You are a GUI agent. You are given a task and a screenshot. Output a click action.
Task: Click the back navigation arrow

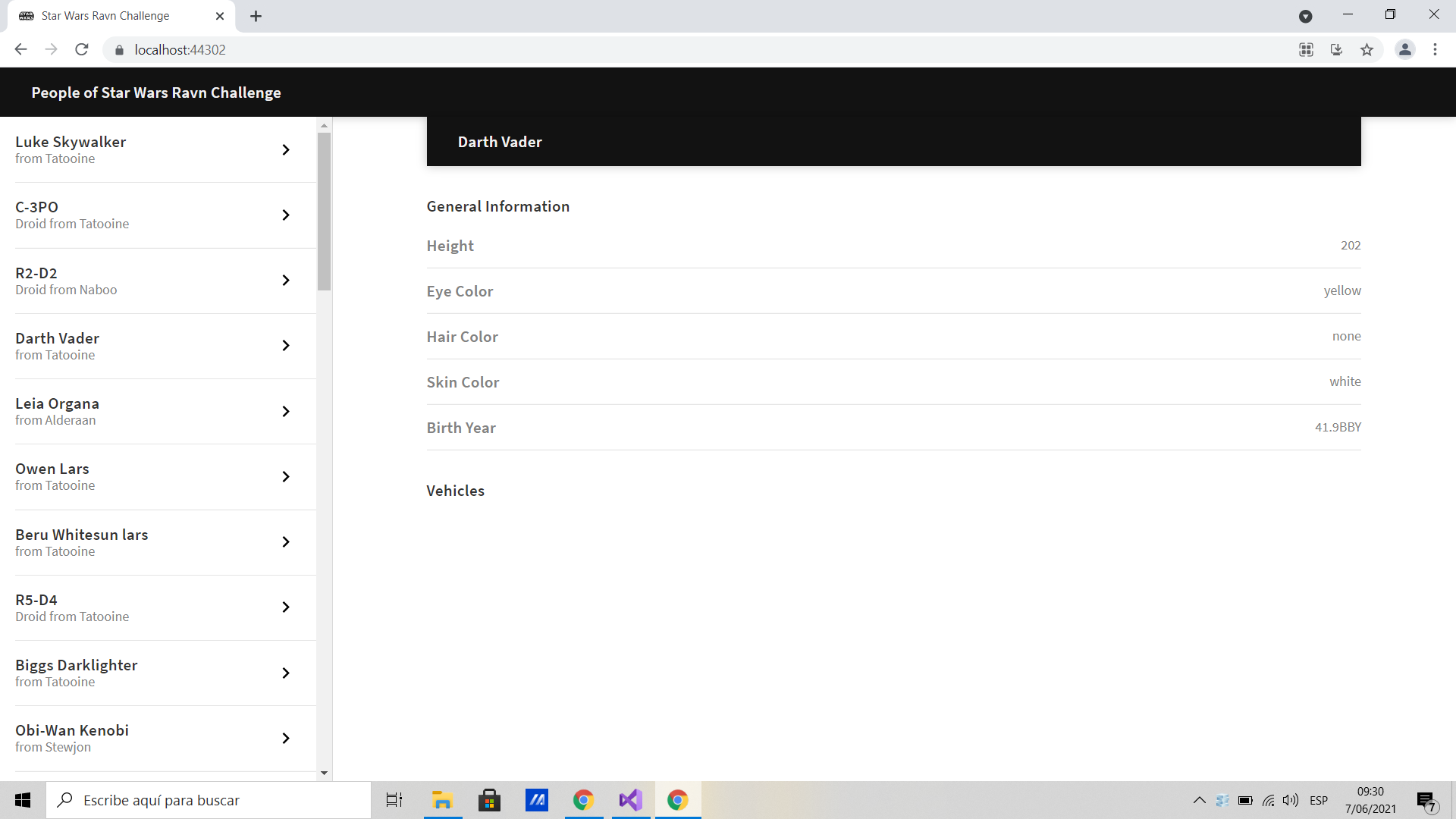pyautogui.click(x=20, y=49)
